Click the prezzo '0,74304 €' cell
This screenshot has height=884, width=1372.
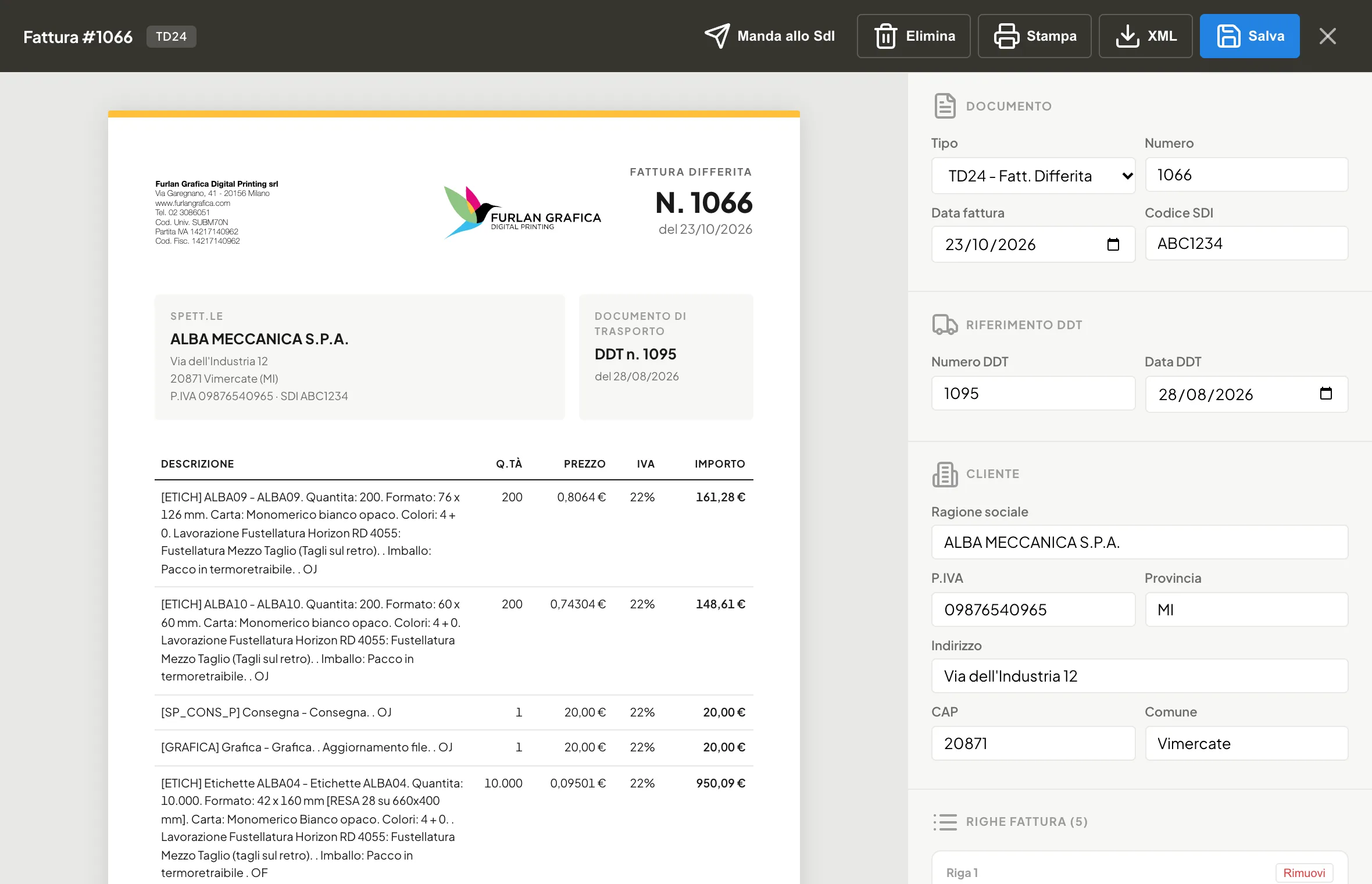tap(578, 604)
